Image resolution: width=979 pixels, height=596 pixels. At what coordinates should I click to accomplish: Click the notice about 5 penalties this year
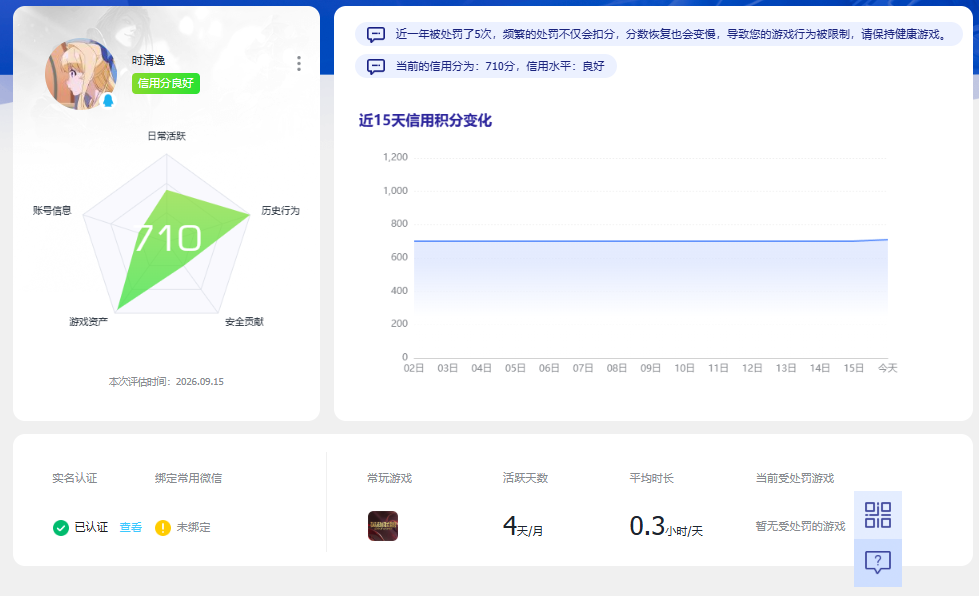coord(659,34)
